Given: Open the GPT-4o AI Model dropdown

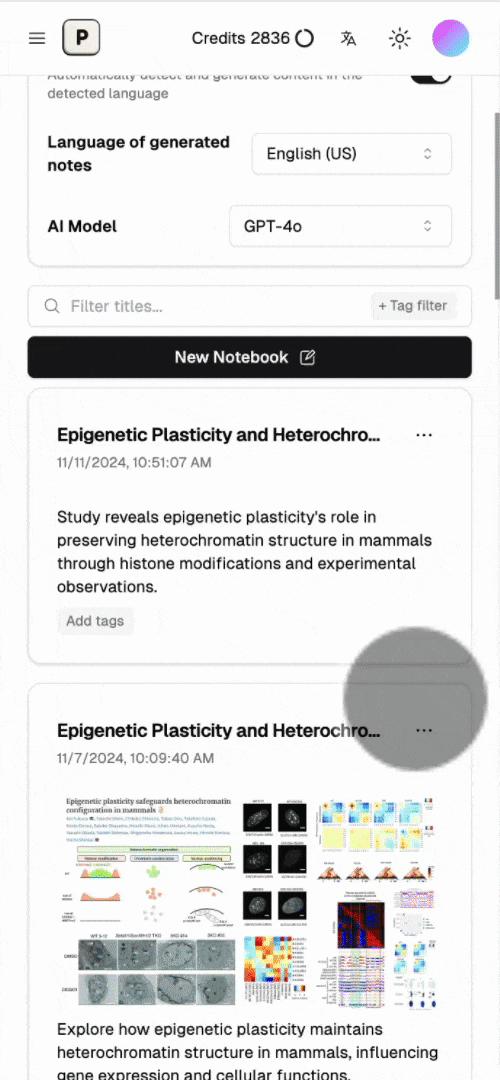Looking at the screenshot, I should point(340,226).
